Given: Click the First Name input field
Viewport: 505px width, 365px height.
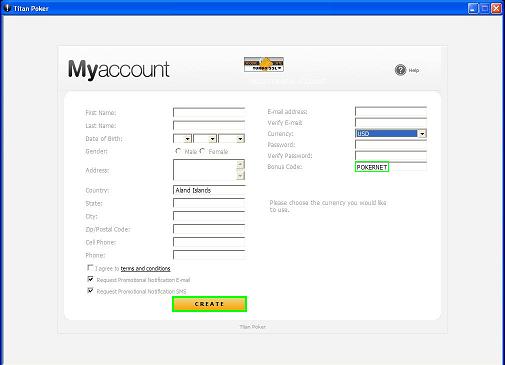Looking at the screenshot, I should (x=209, y=112).
